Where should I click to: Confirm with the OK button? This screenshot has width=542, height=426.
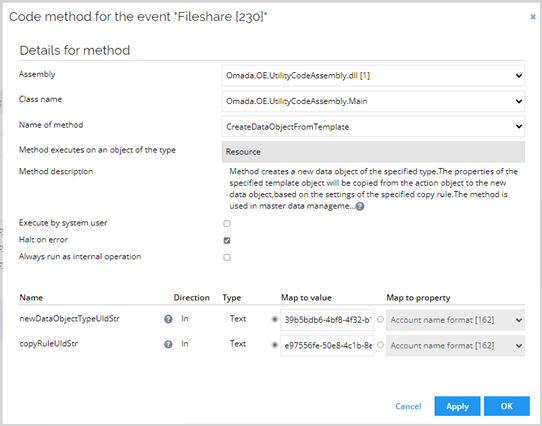point(507,406)
